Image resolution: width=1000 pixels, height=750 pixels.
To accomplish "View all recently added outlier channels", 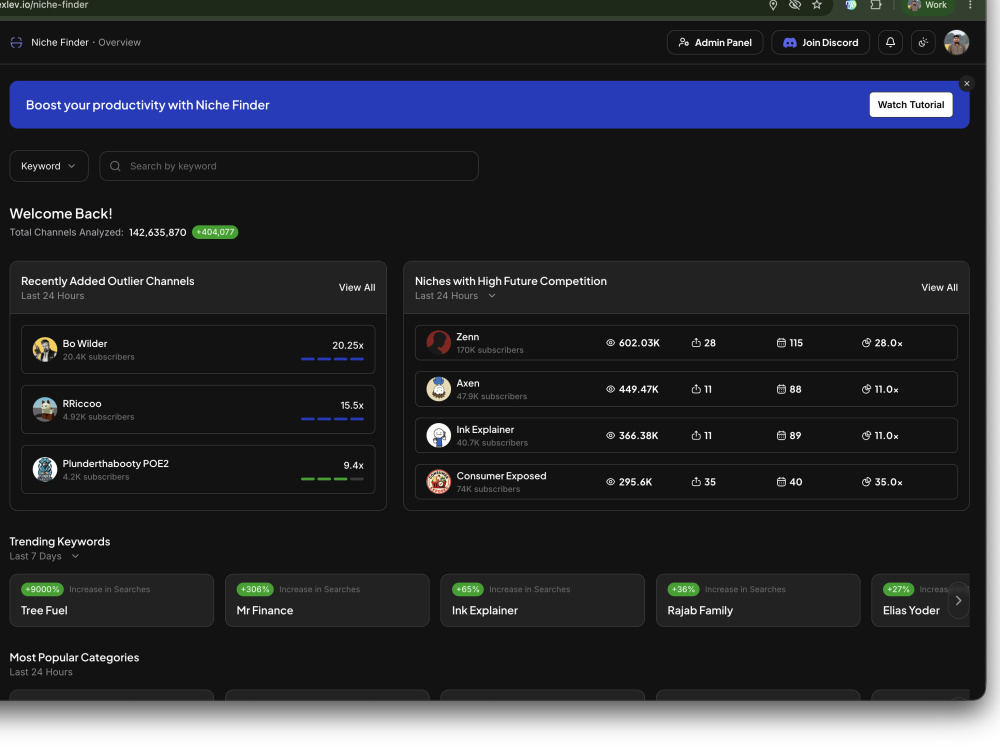I will [x=357, y=288].
